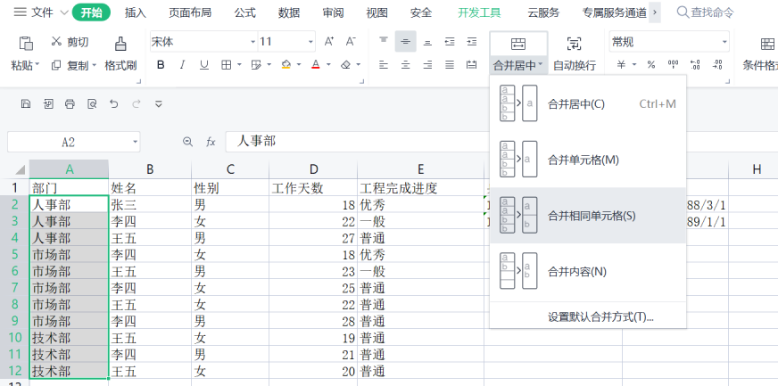Decrease font size with A- icon

point(351,42)
